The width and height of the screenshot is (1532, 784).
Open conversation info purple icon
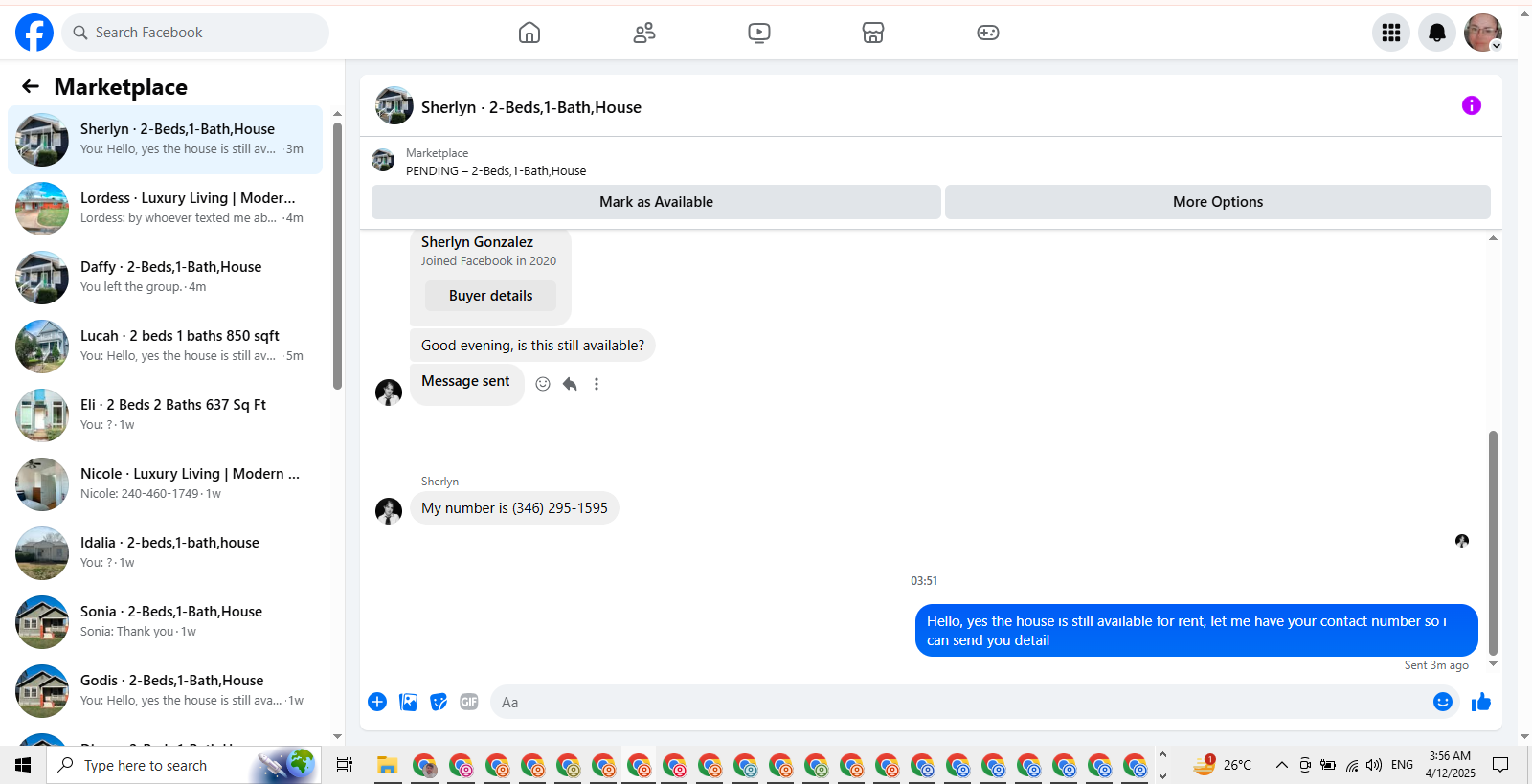(x=1472, y=105)
